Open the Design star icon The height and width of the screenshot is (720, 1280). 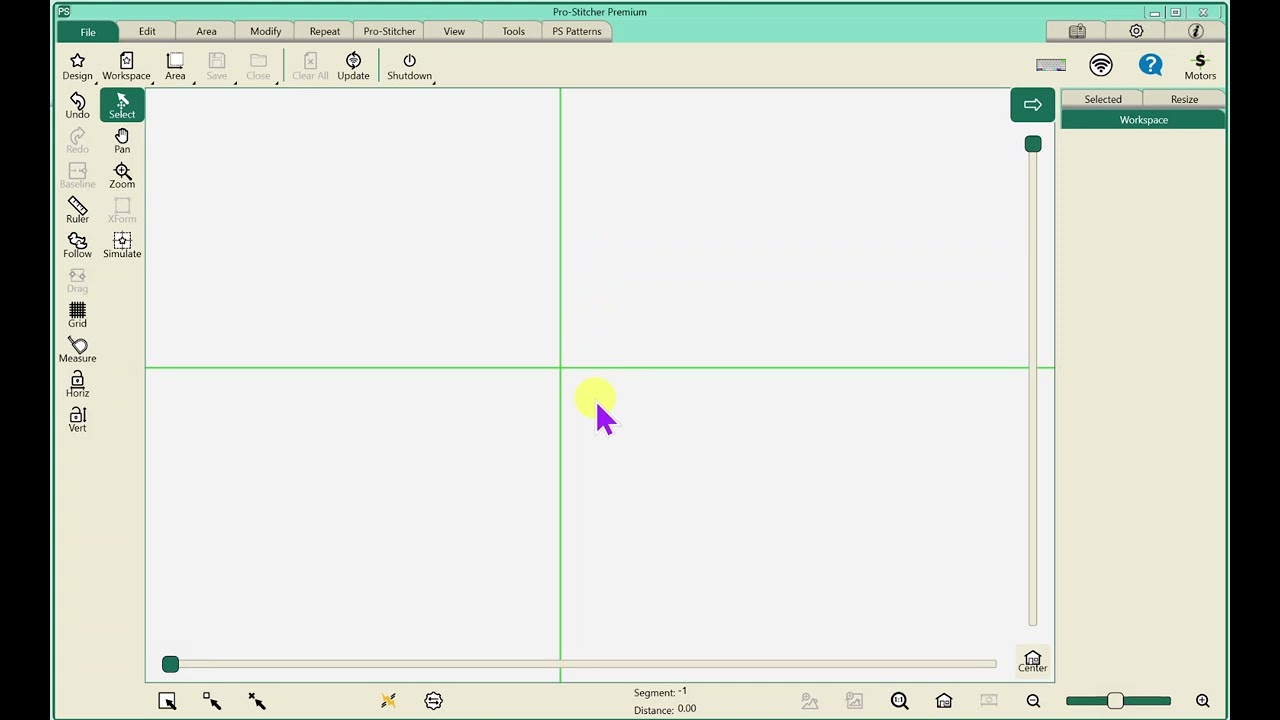pyautogui.click(x=77, y=67)
